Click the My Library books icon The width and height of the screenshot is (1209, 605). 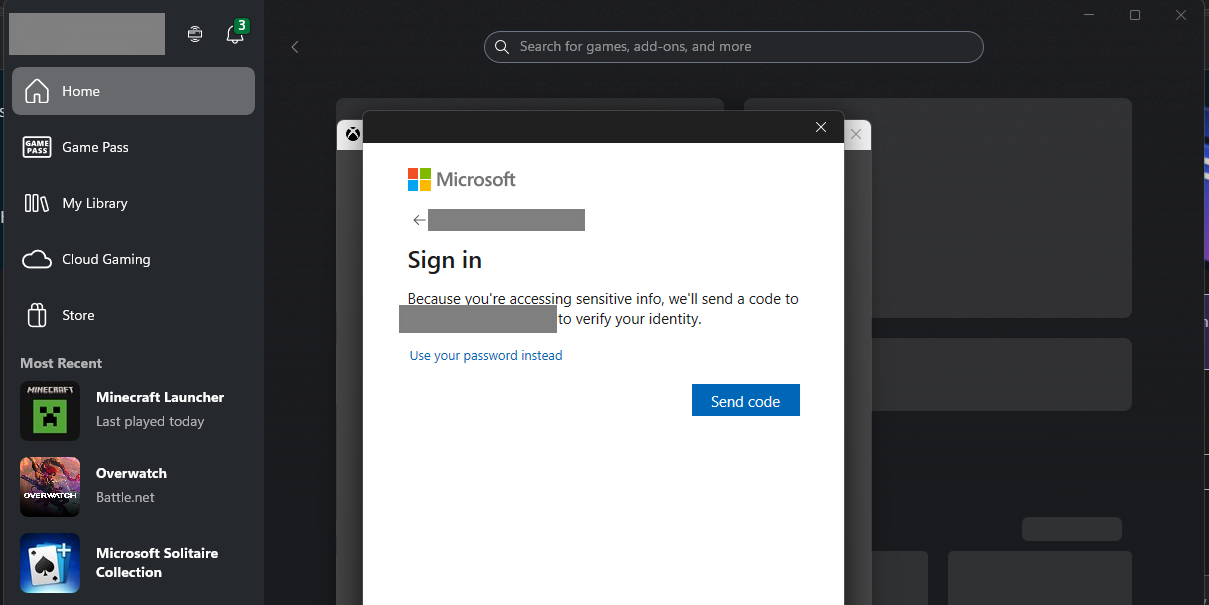point(37,203)
